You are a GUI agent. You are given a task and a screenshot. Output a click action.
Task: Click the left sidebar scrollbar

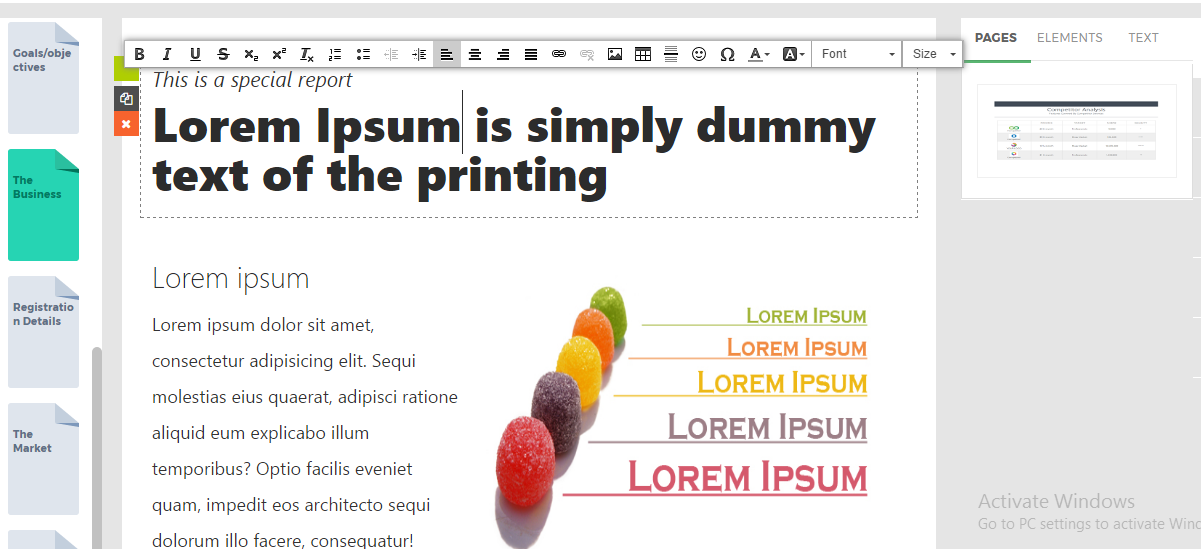[97, 448]
